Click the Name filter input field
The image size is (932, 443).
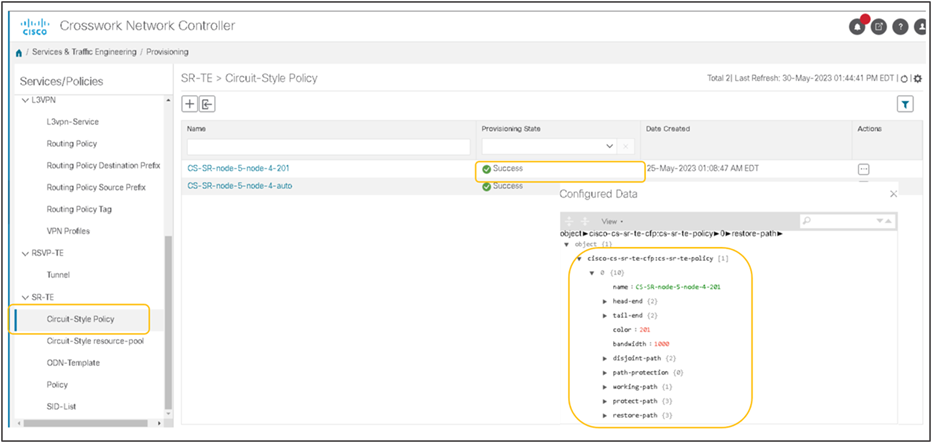329,146
